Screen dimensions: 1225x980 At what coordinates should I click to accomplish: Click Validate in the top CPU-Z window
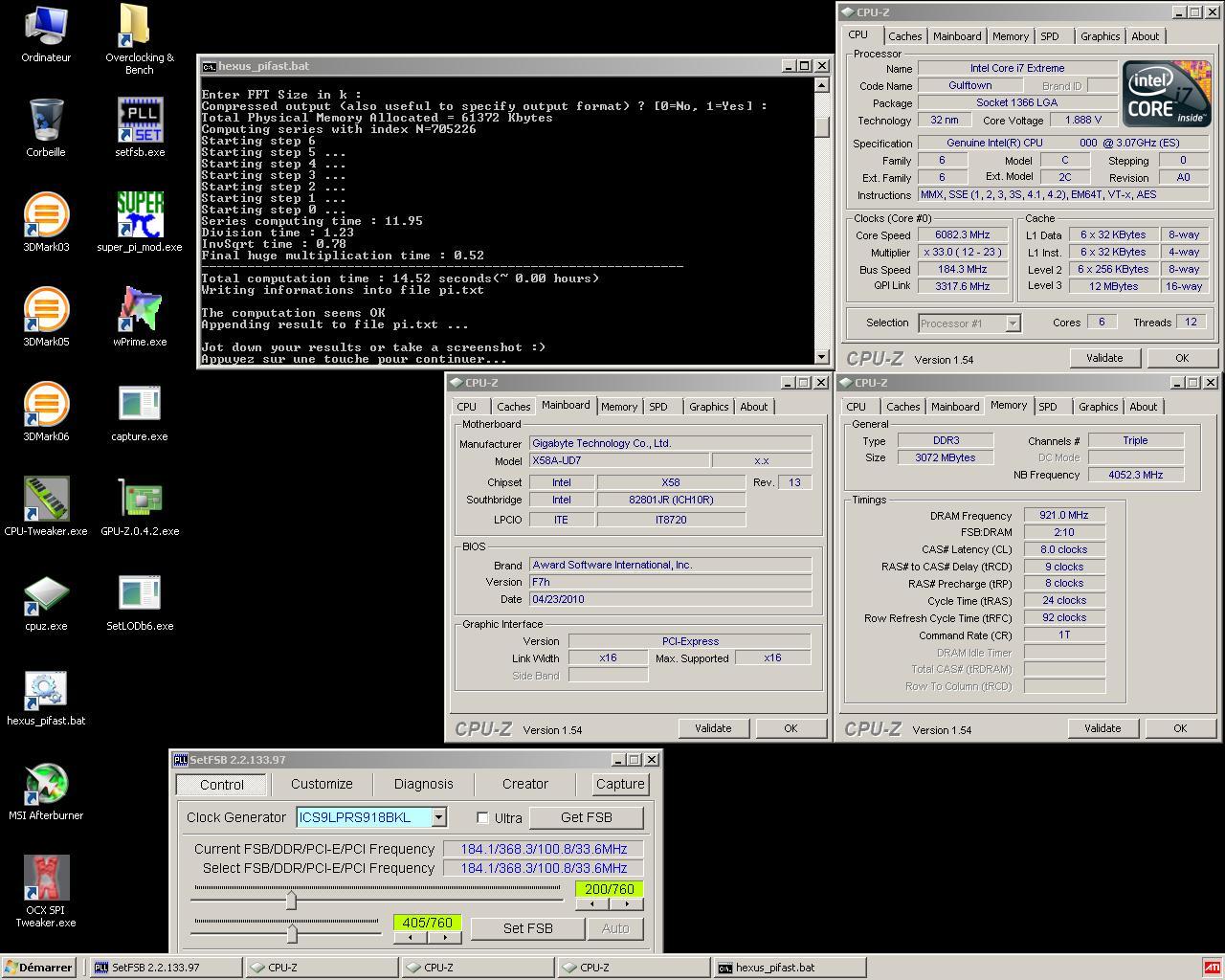(x=1103, y=358)
